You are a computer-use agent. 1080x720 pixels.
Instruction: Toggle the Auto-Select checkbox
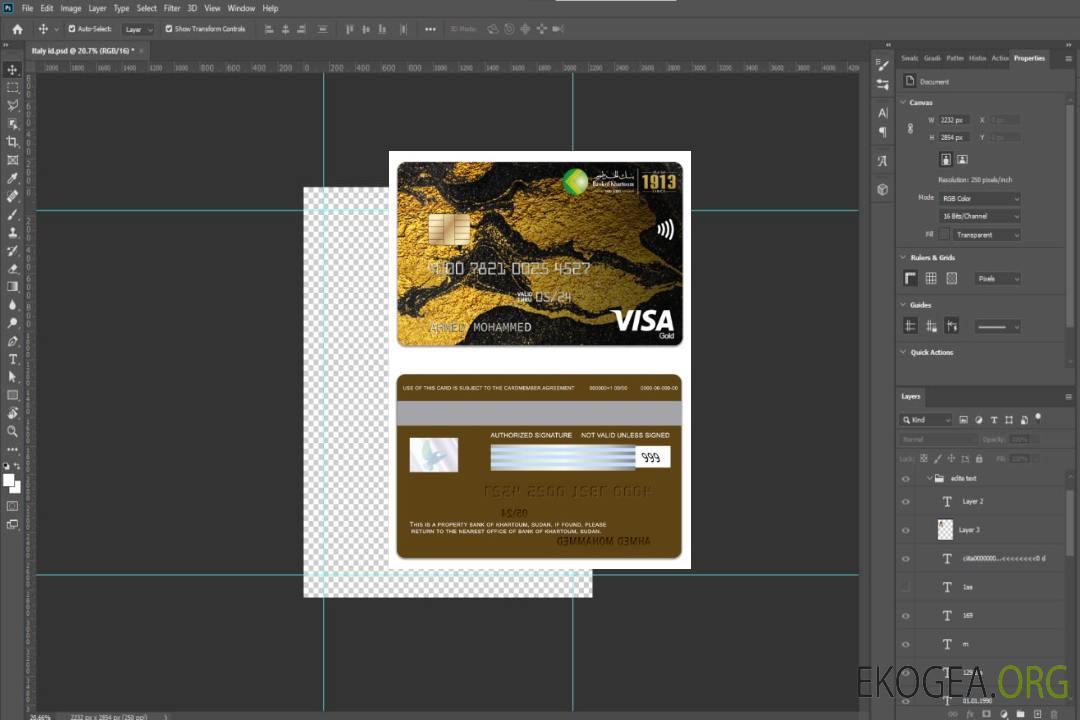pos(72,29)
